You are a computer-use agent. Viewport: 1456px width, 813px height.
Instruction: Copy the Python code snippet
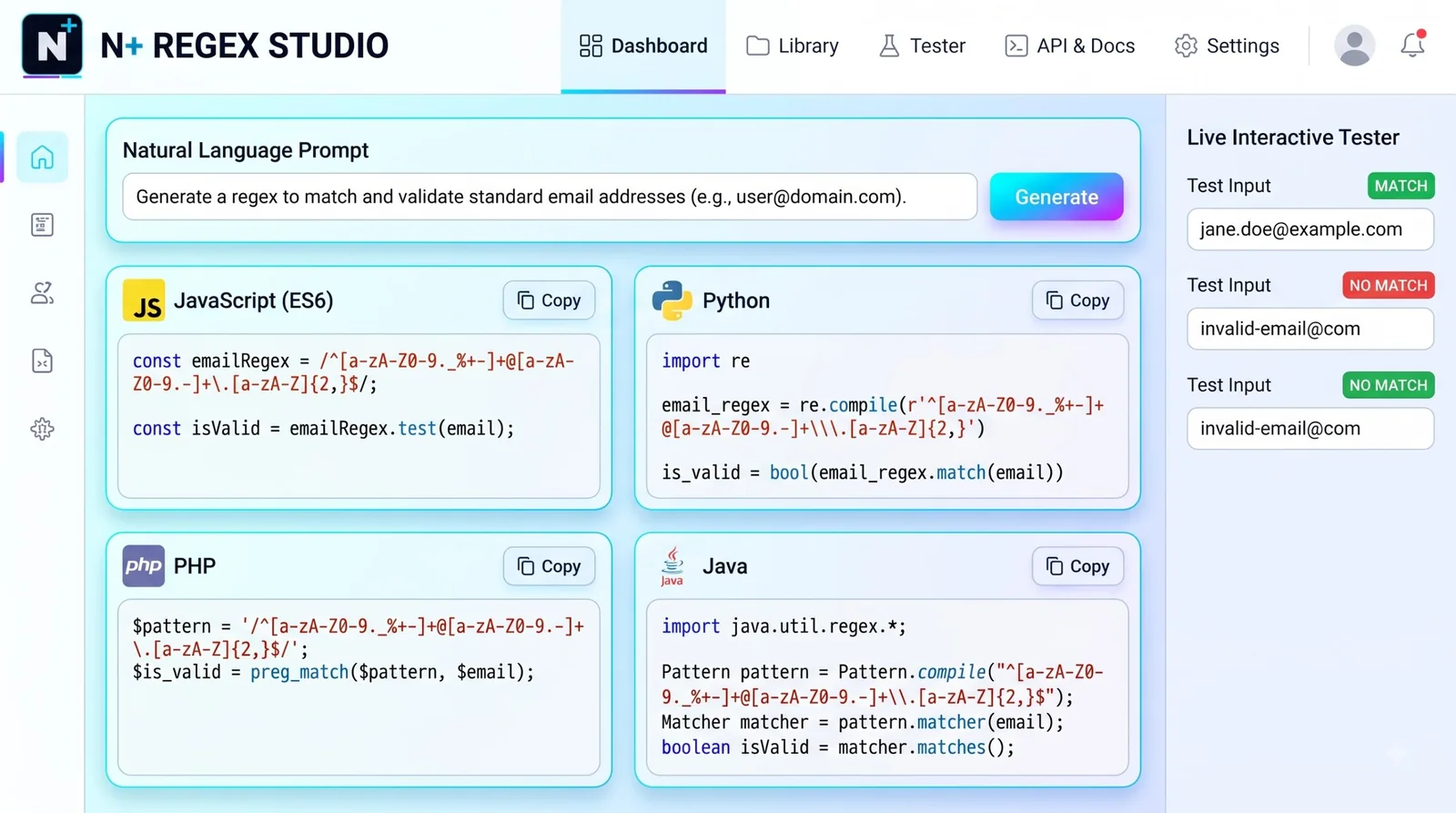[1077, 300]
